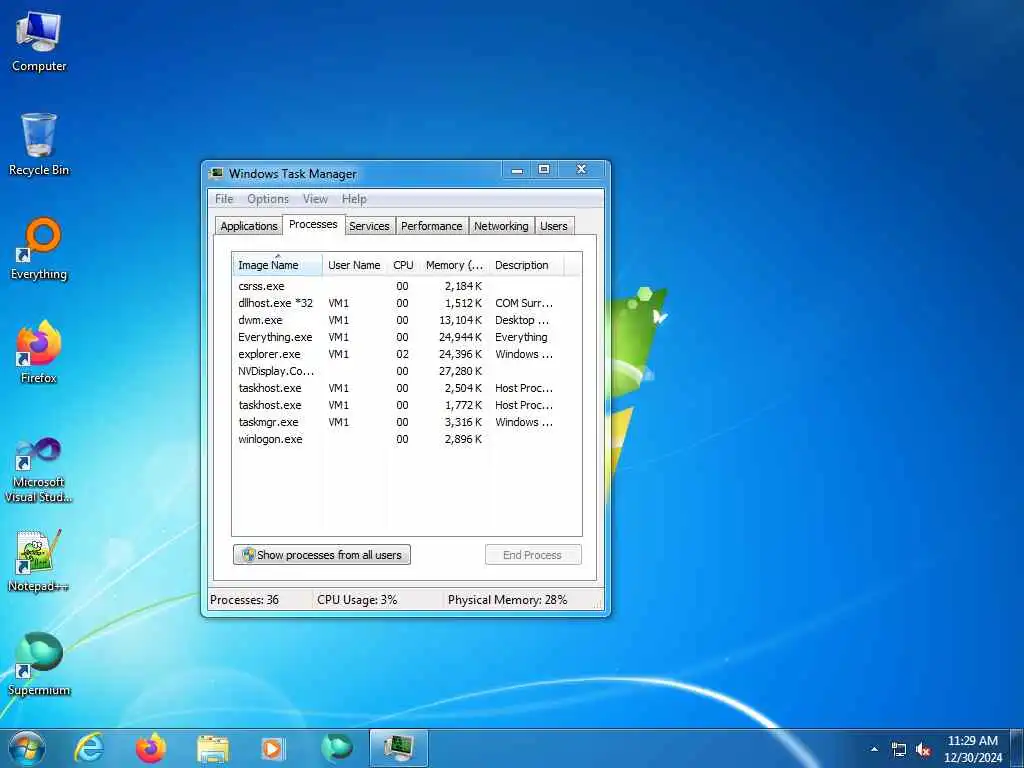Click the End Process button

533,554
